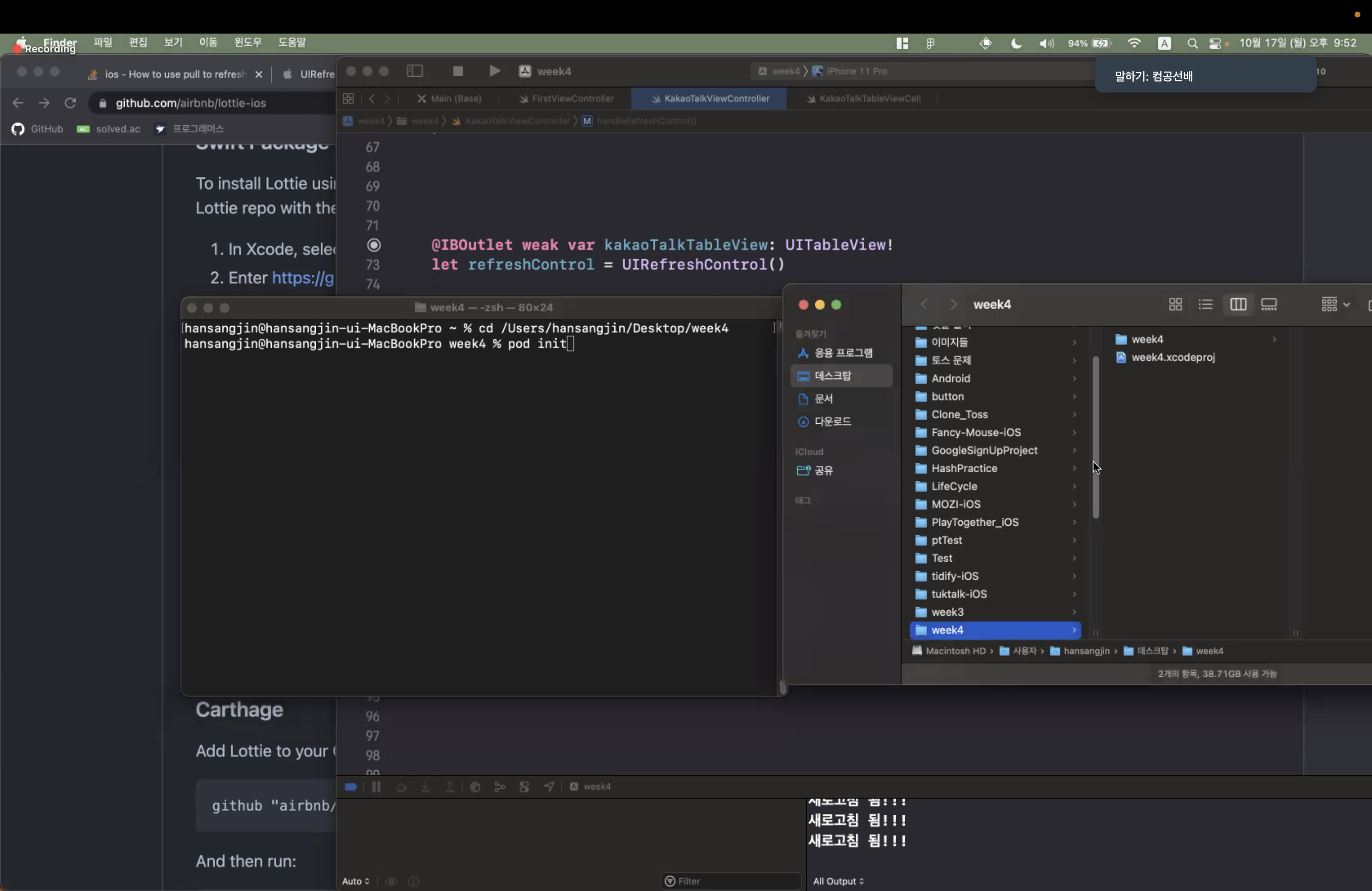The width and height of the screenshot is (1372, 891).
Task: Switch Finder to icon view
Action: click(x=1175, y=304)
